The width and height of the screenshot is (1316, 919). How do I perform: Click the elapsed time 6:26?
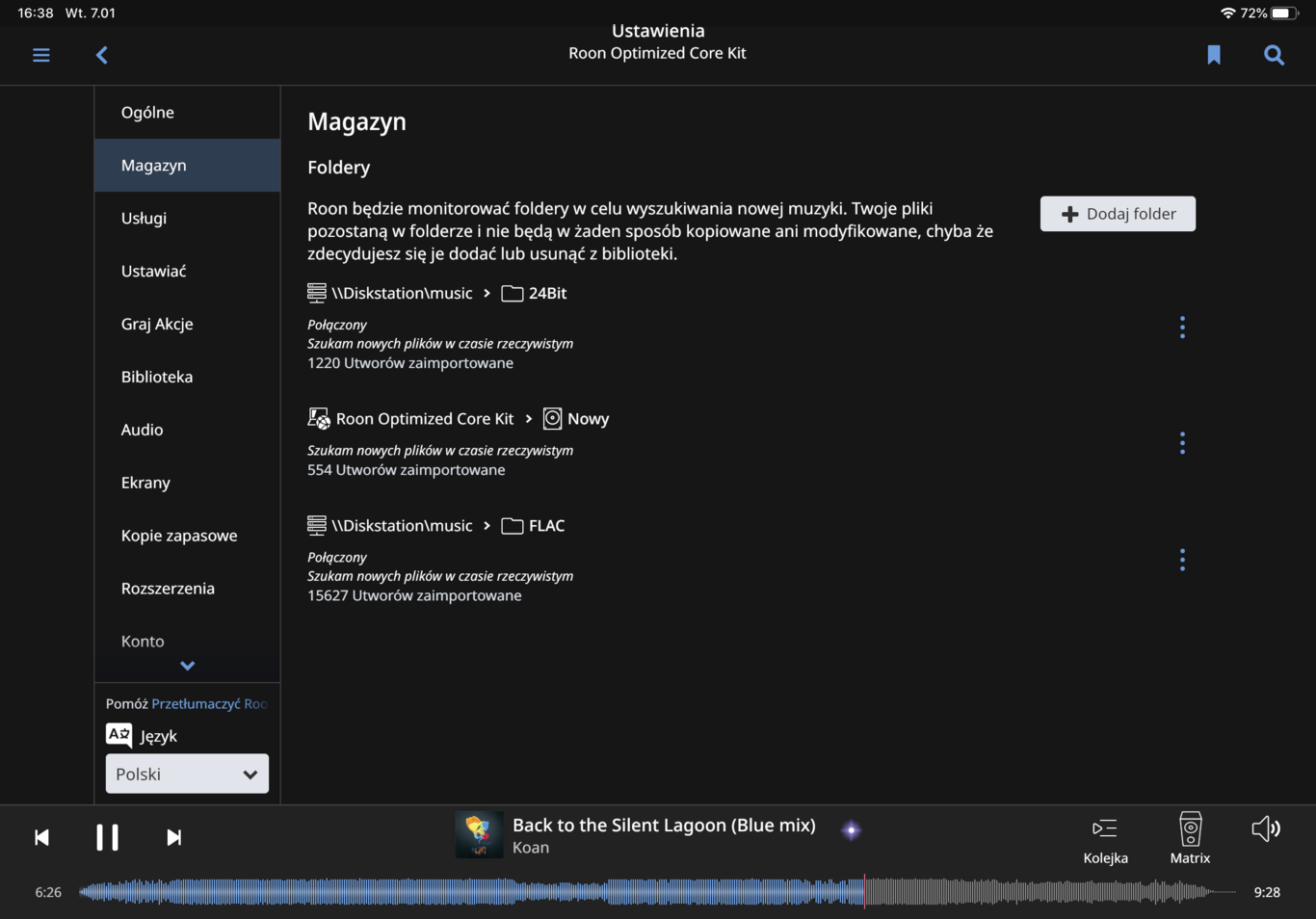click(x=48, y=892)
